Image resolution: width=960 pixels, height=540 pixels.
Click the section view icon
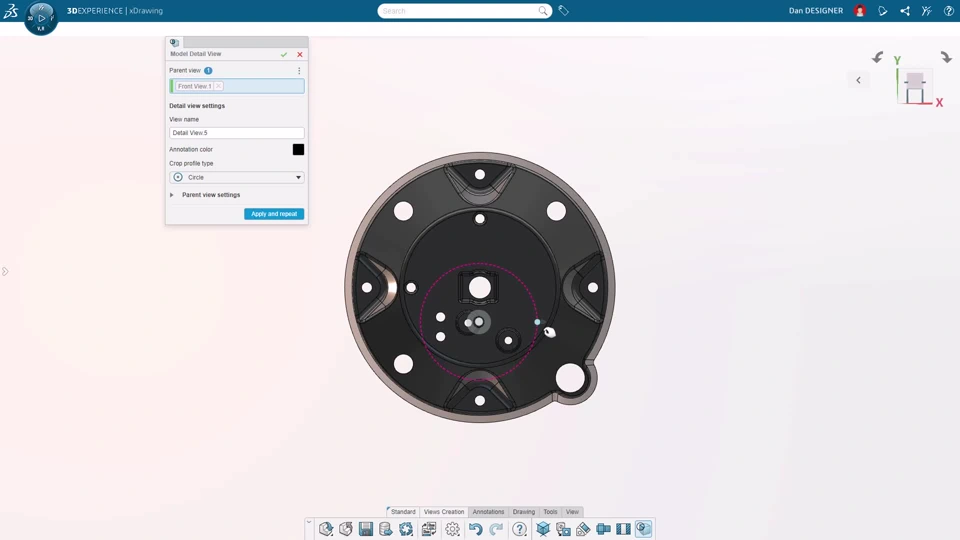coord(603,529)
